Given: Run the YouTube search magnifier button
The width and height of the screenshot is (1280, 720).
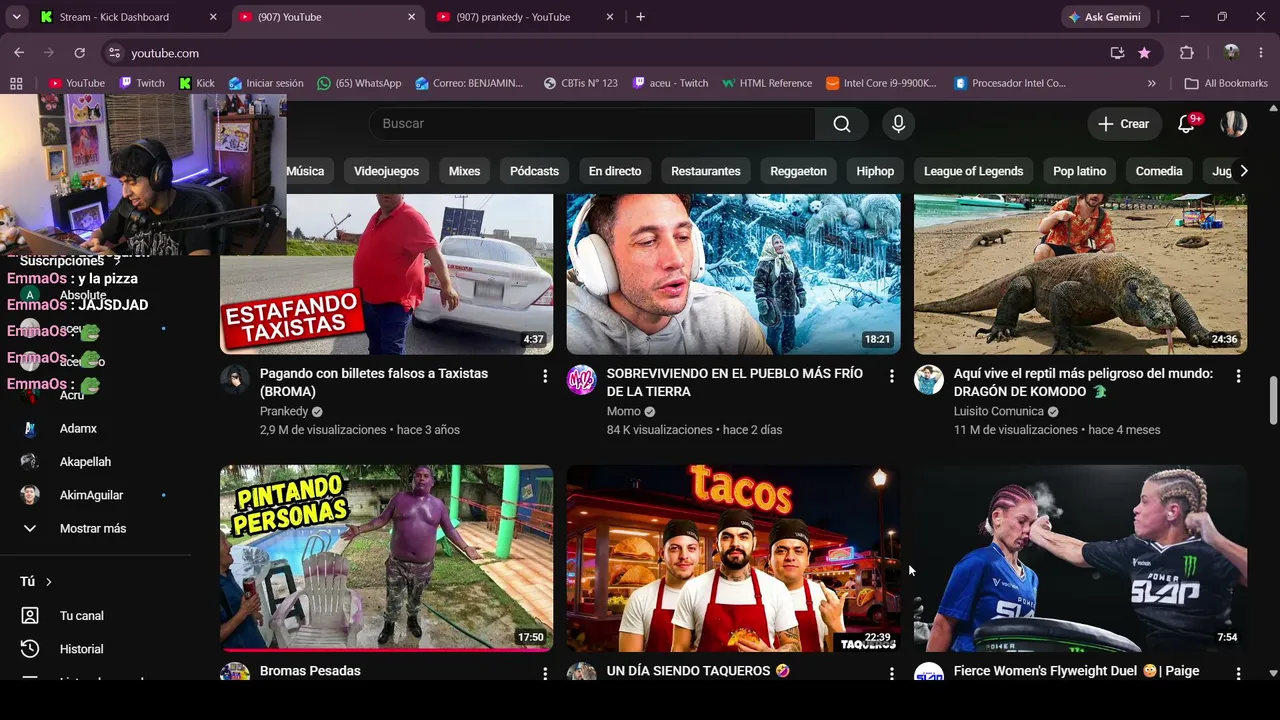Looking at the screenshot, I should 842,124.
